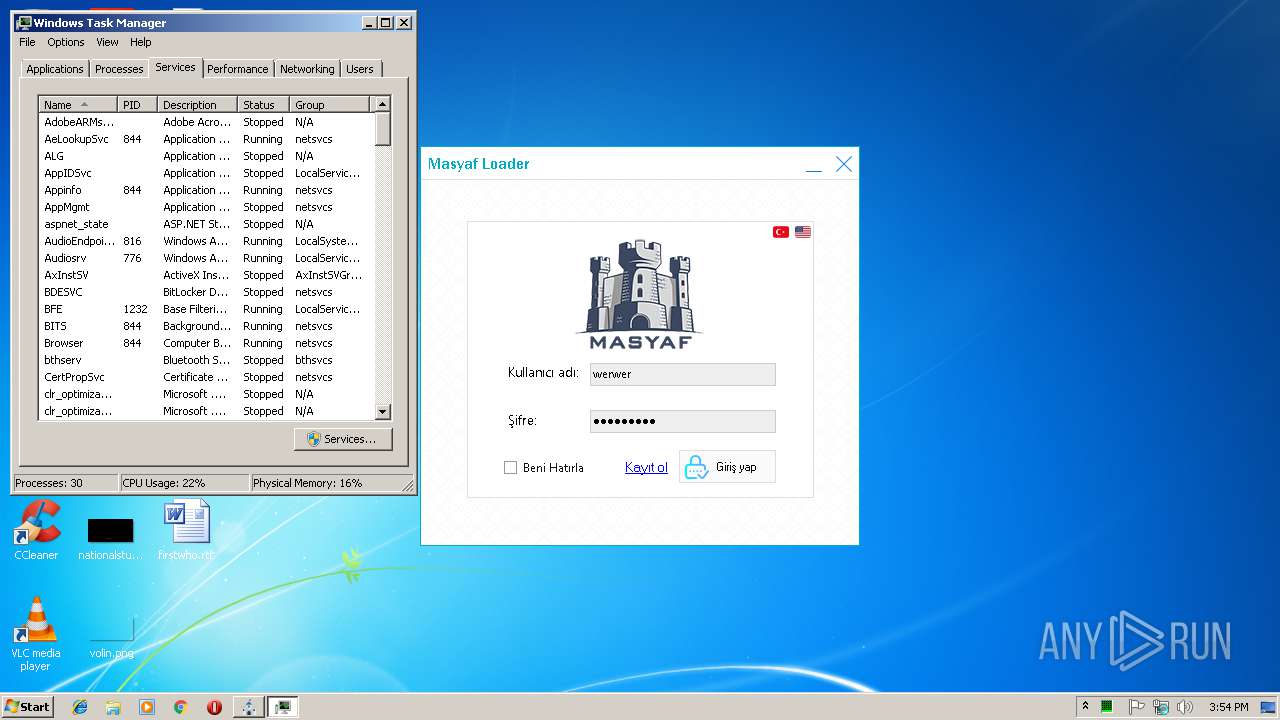This screenshot has height=720, width=1280.
Task: Switch to the Applications tab
Action: coord(55,69)
